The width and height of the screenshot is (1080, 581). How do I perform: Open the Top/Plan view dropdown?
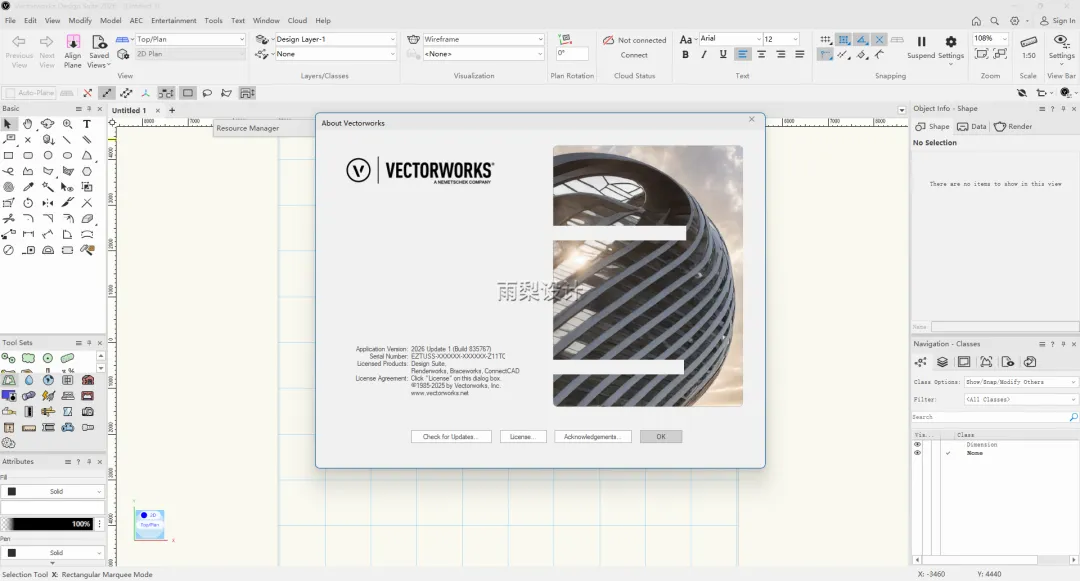[189, 39]
